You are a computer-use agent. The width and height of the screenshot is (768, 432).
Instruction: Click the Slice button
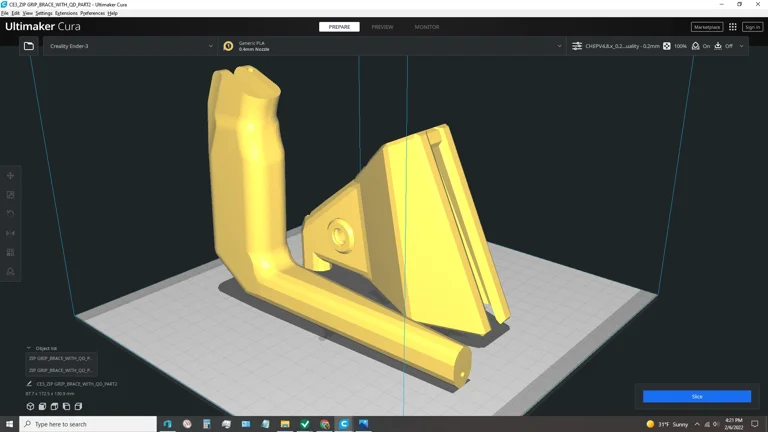[x=696, y=396]
